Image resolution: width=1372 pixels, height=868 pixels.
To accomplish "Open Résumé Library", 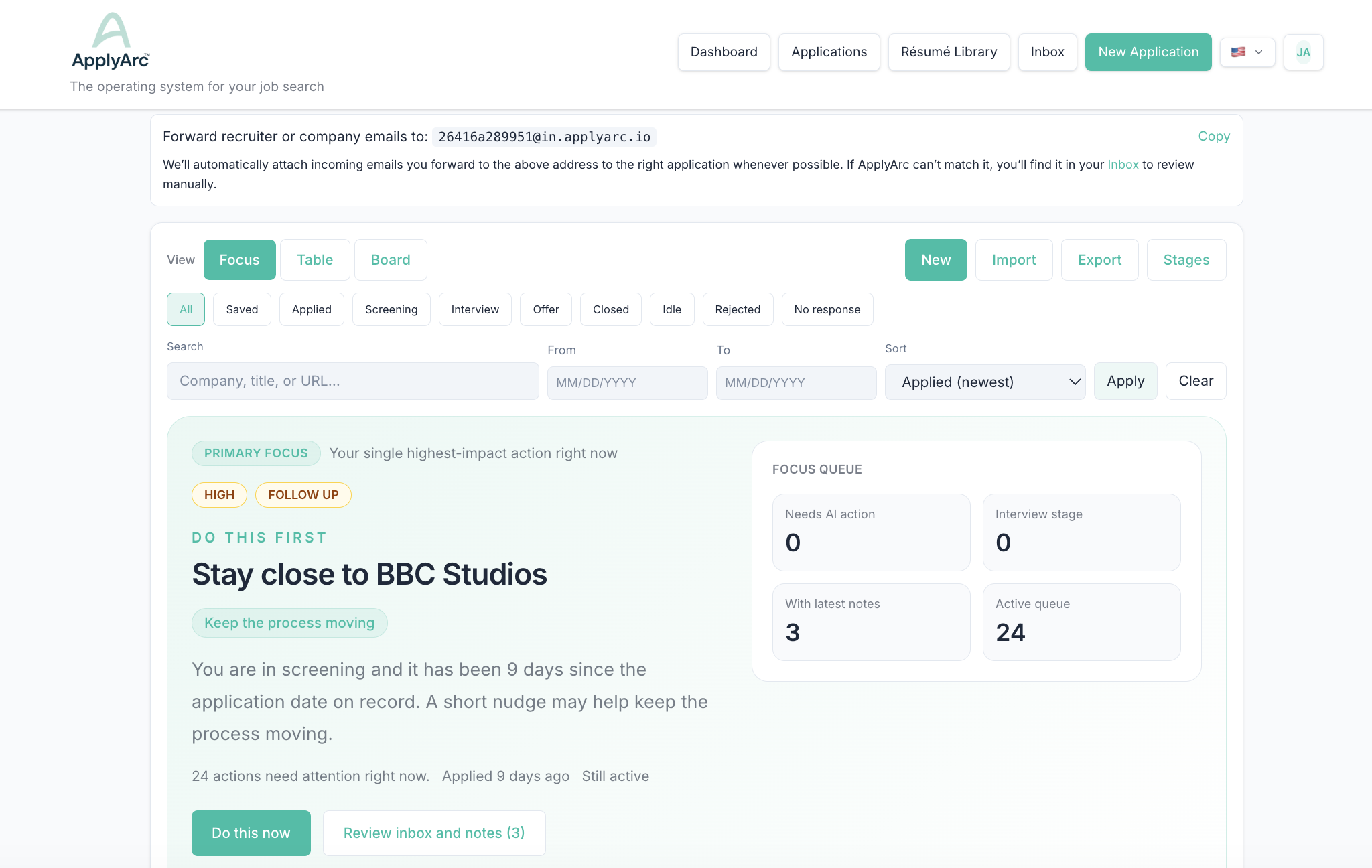I will pyautogui.click(x=949, y=52).
